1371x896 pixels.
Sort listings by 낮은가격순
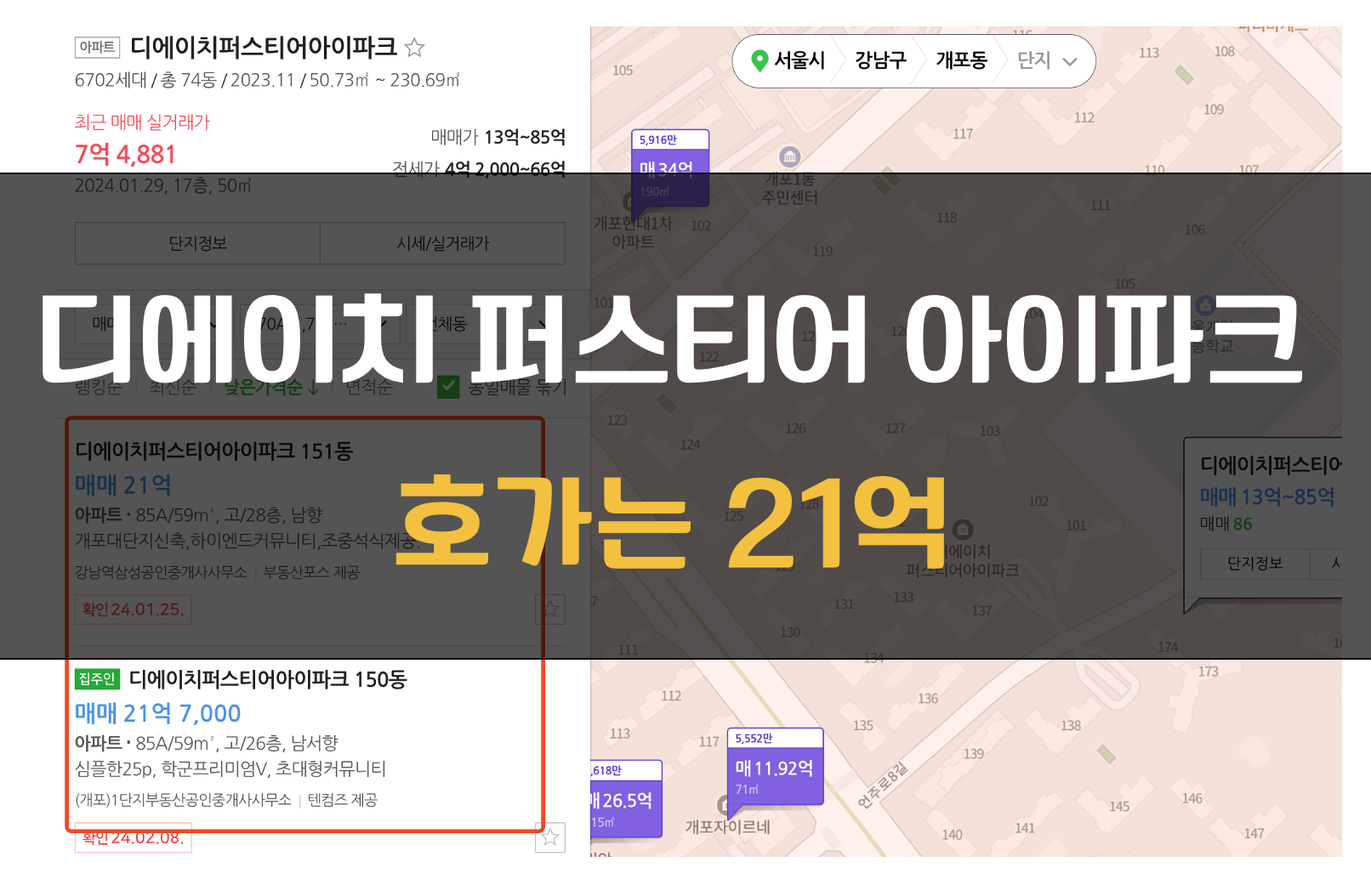pos(271,388)
